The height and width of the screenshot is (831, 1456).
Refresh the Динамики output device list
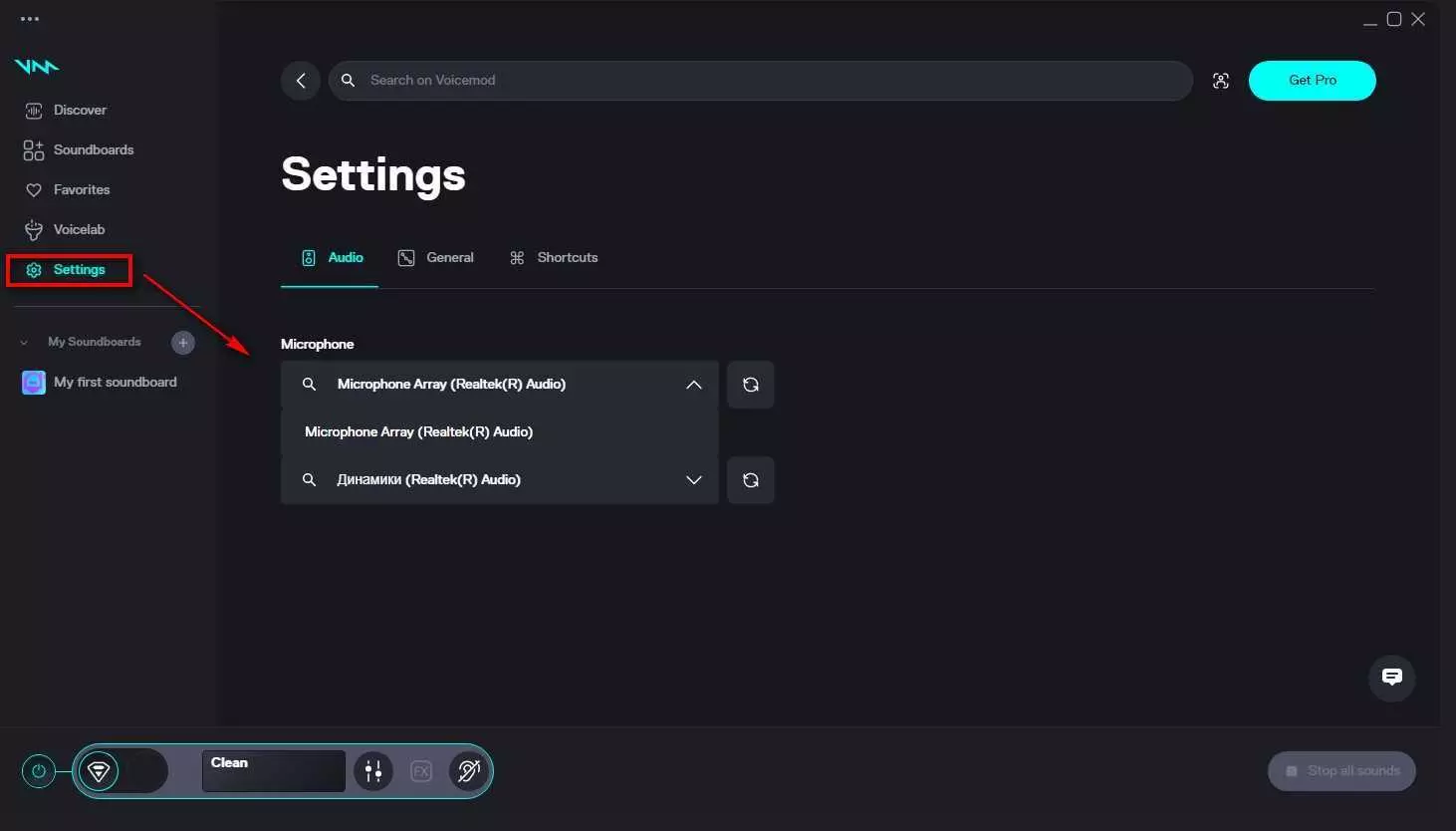[751, 480]
